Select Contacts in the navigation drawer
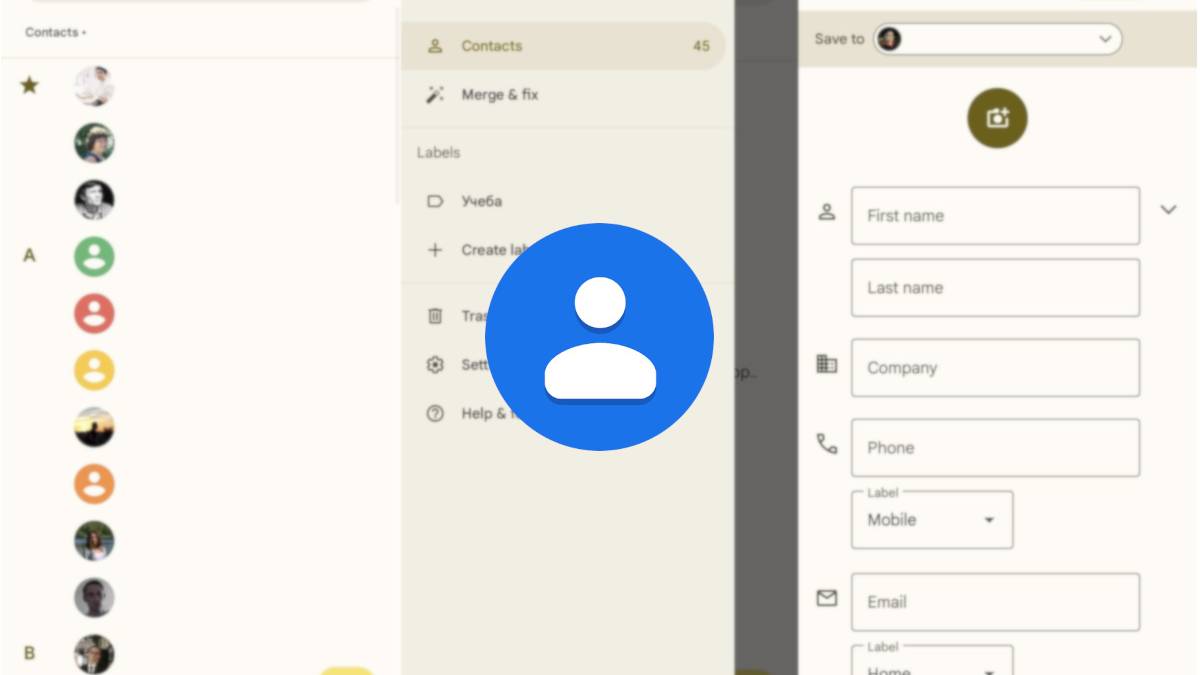The width and height of the screenshot is (1200, 675). click(x=564, y=46)
